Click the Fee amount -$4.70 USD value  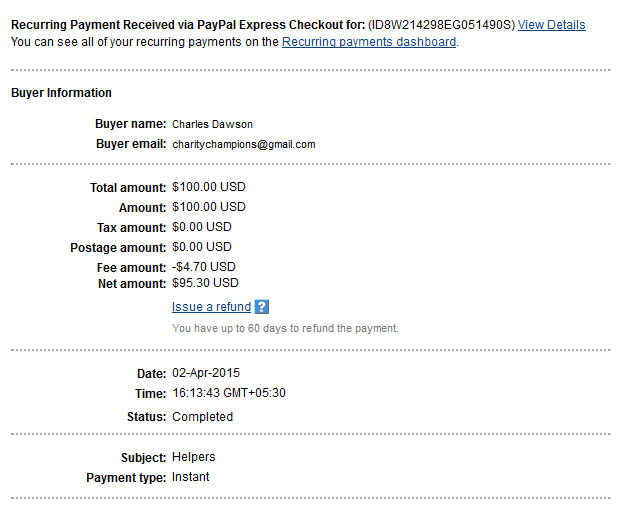[x=204, y=267]
